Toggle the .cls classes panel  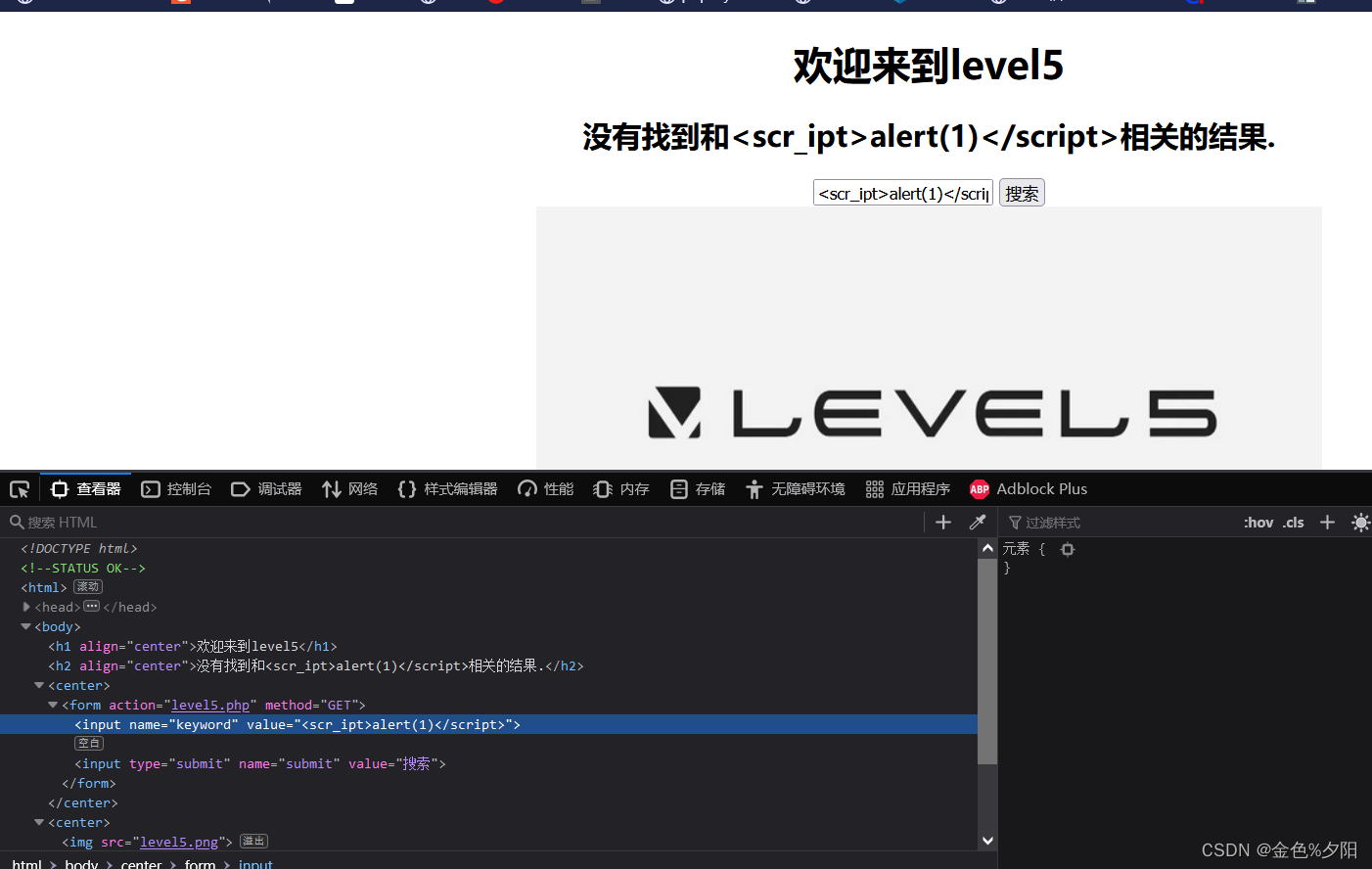point(1294,523)
